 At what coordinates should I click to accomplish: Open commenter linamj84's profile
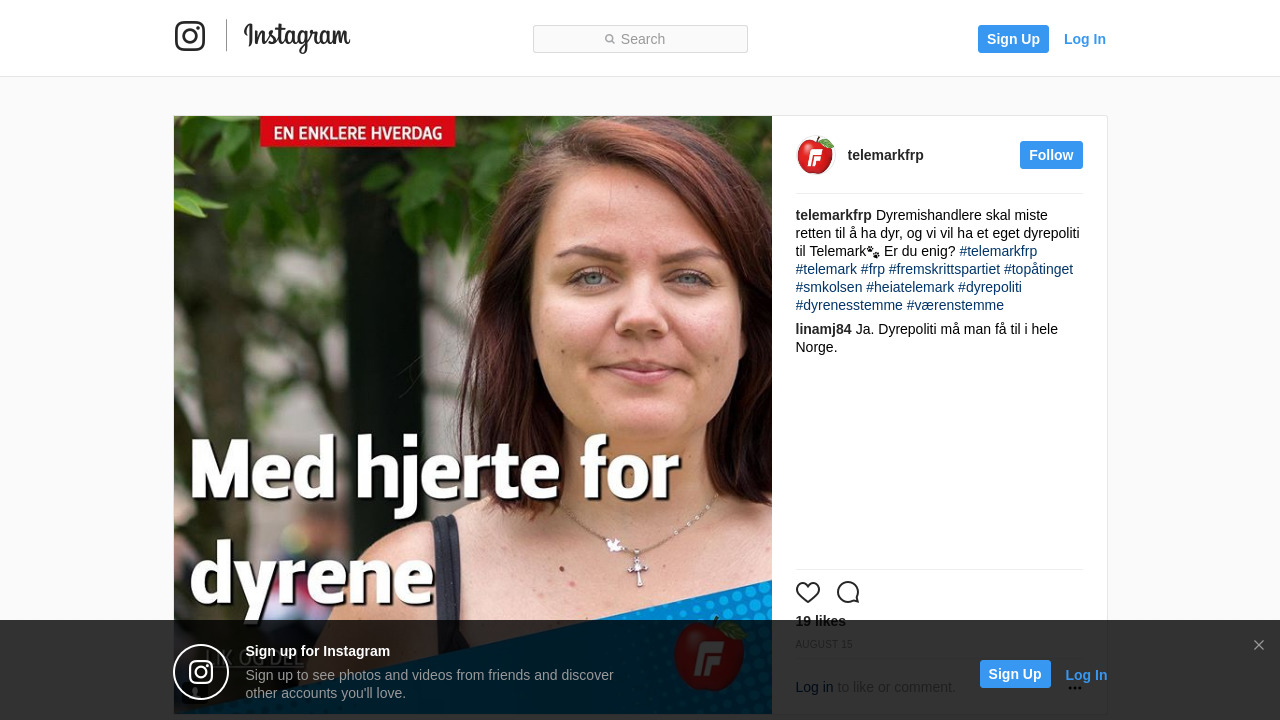pyautogui.click(x=824, y=329)
